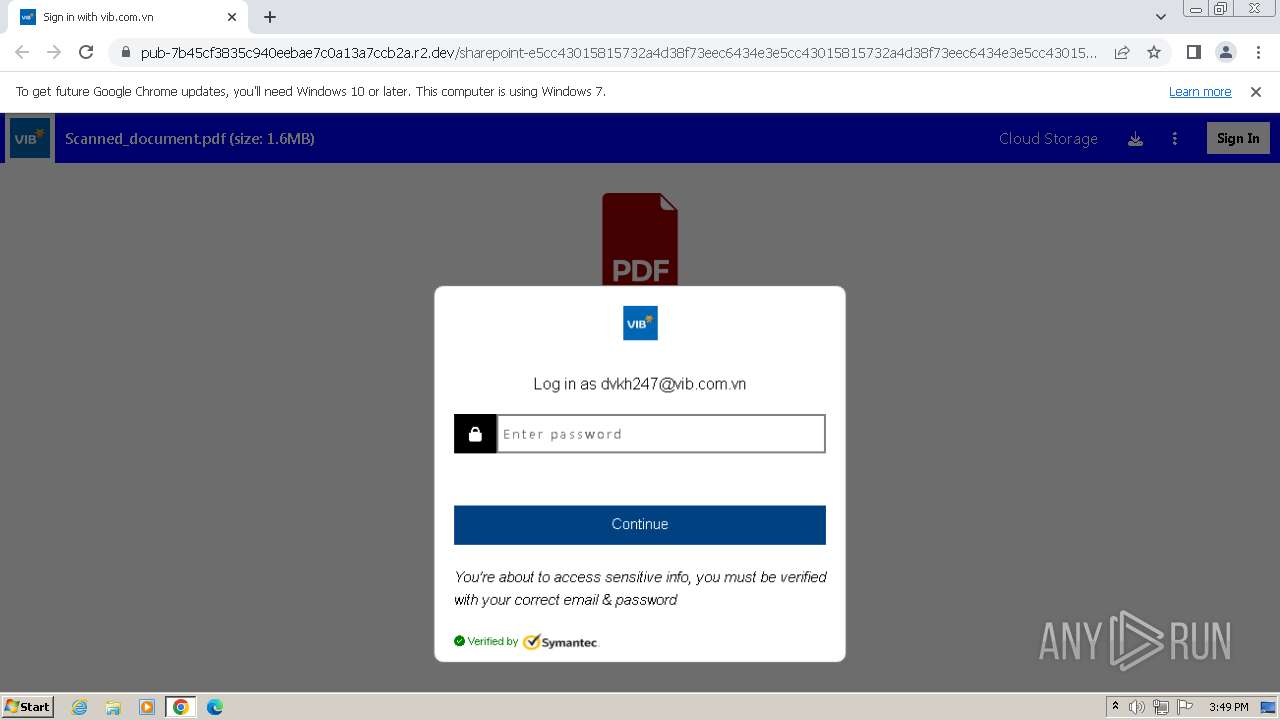This screenshot has width=1280, height=720.
Task: Open the header vertical dots menu
Action: point(1175,139)
